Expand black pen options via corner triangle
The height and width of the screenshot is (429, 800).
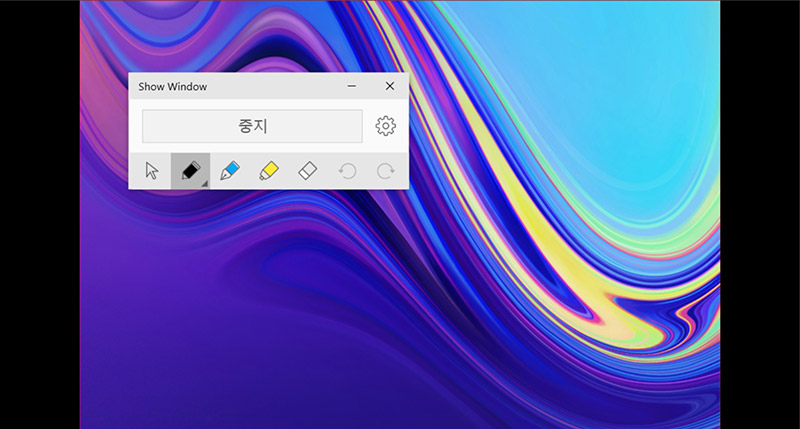(204, 183)
